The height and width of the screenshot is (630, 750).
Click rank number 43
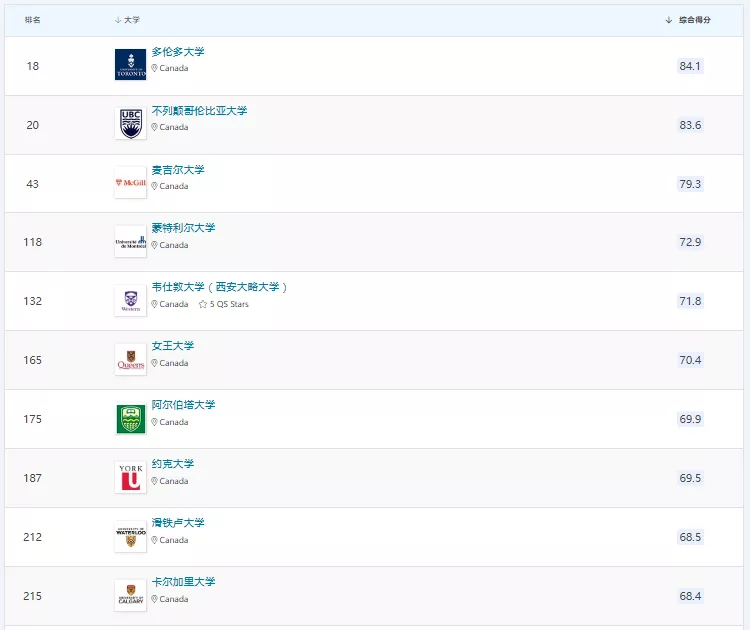[x=33, y=184]
